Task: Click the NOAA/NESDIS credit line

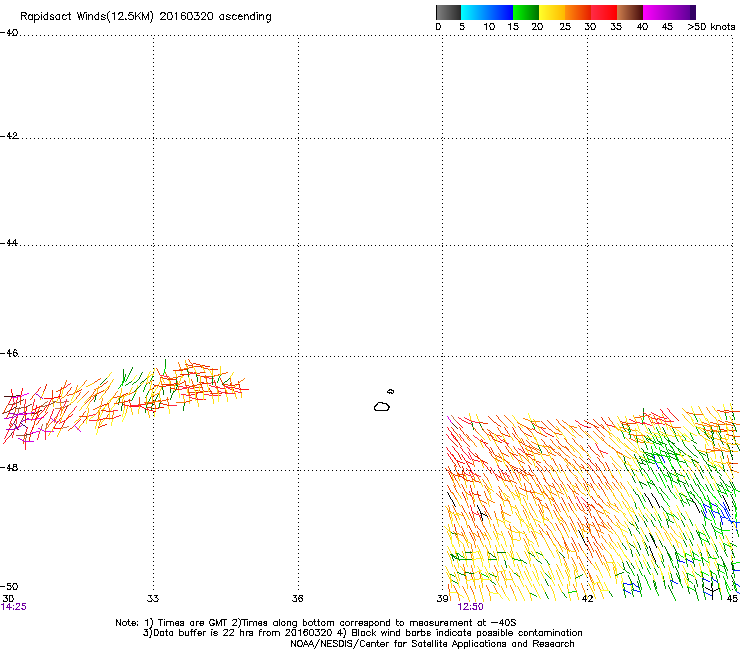Action: [432, 644]
